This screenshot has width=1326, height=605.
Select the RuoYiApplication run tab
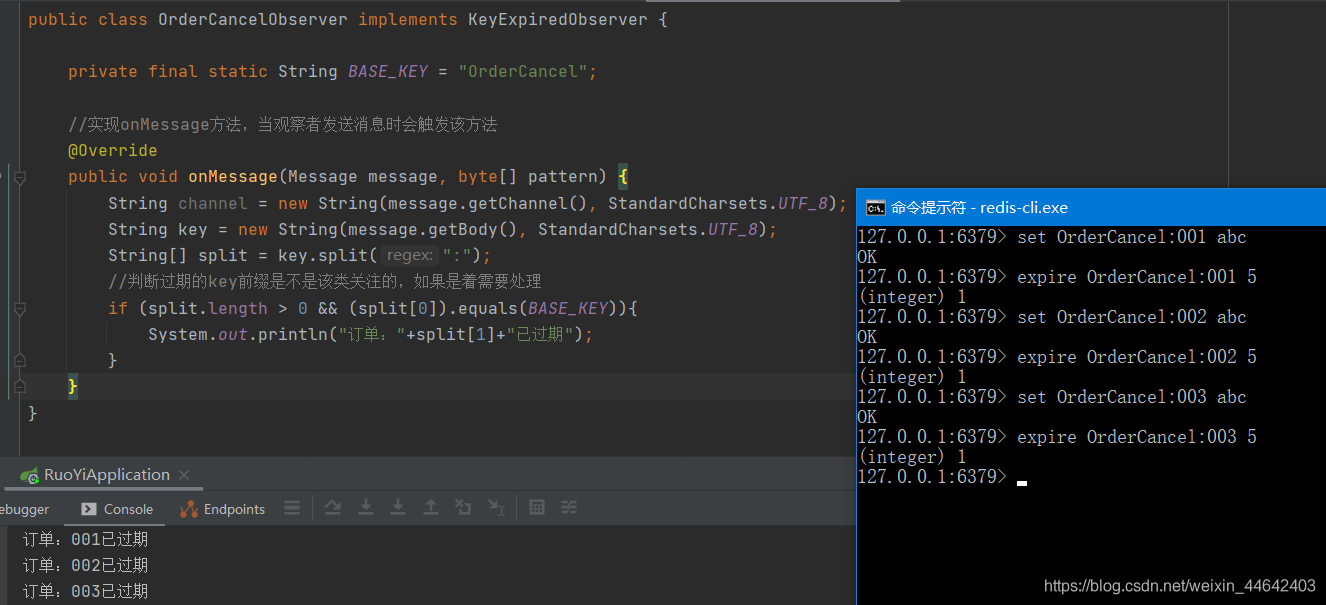pyautogui.click(x=106, y=475)
